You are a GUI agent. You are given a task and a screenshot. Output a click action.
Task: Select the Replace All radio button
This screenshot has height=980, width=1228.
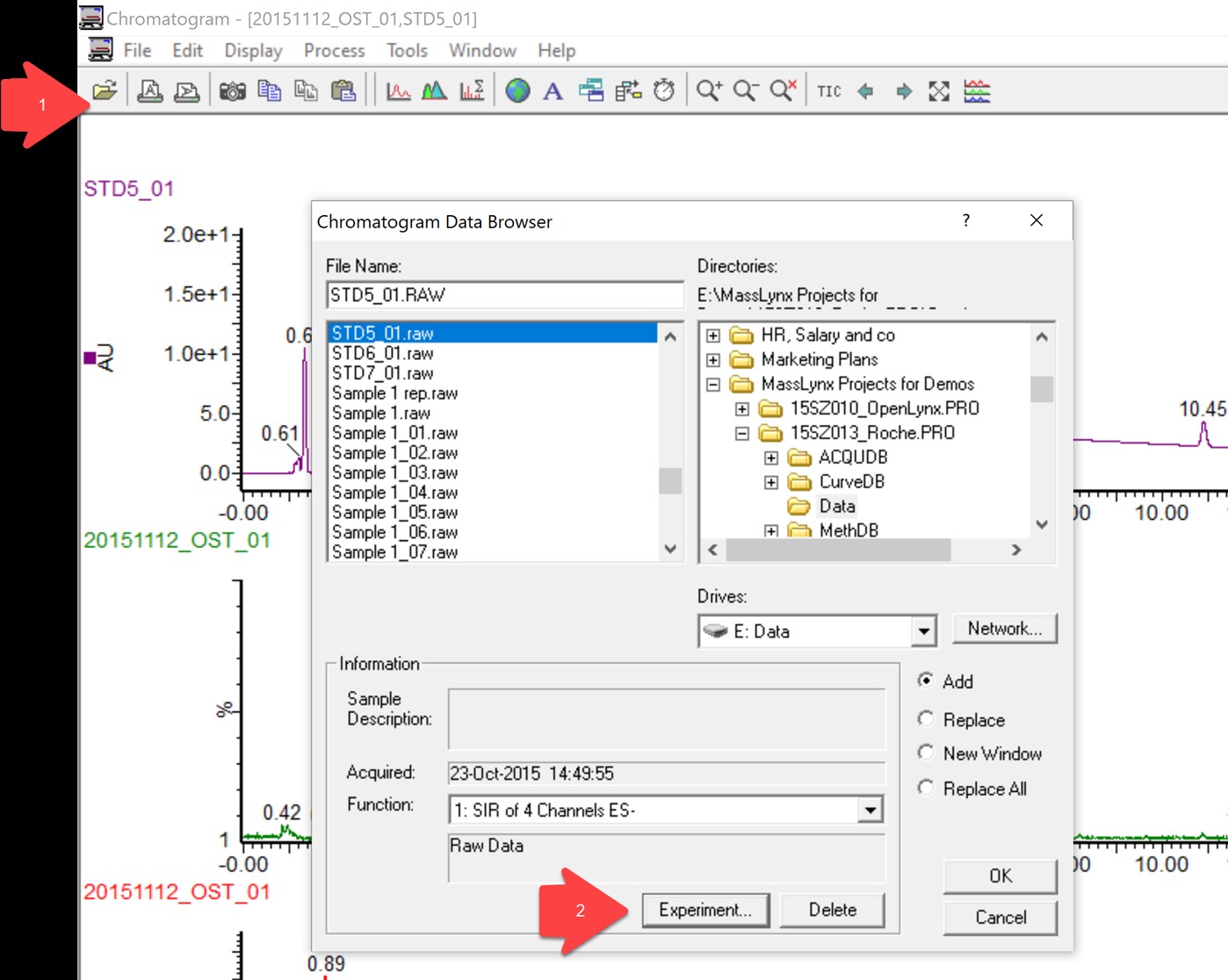[x=926, y=788]
